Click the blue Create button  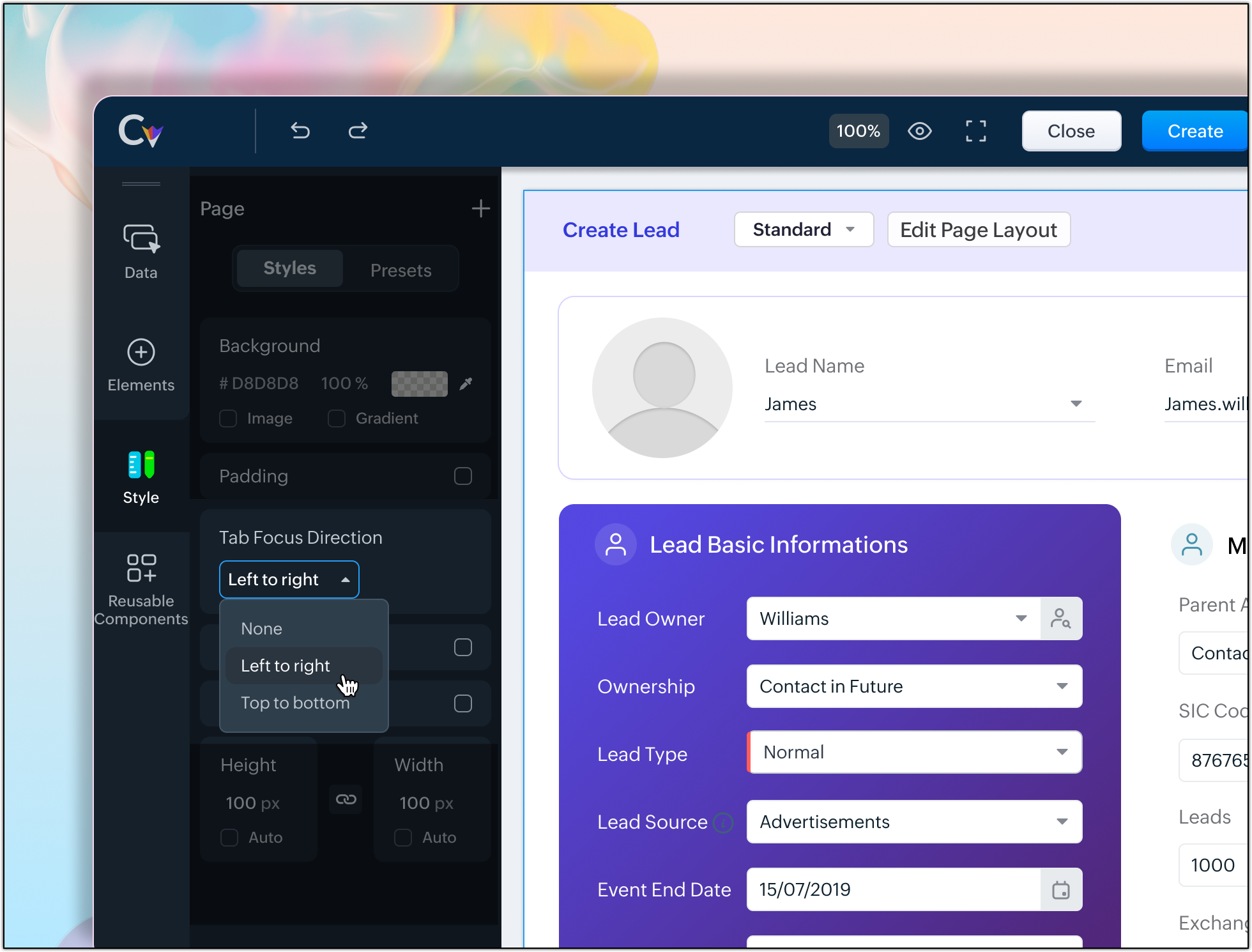click(x=1195, y=131)
